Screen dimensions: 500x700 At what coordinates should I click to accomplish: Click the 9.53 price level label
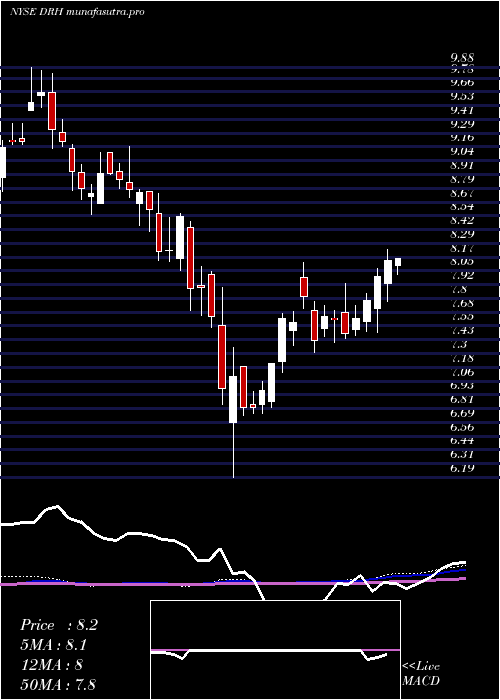tap(462, 96)
